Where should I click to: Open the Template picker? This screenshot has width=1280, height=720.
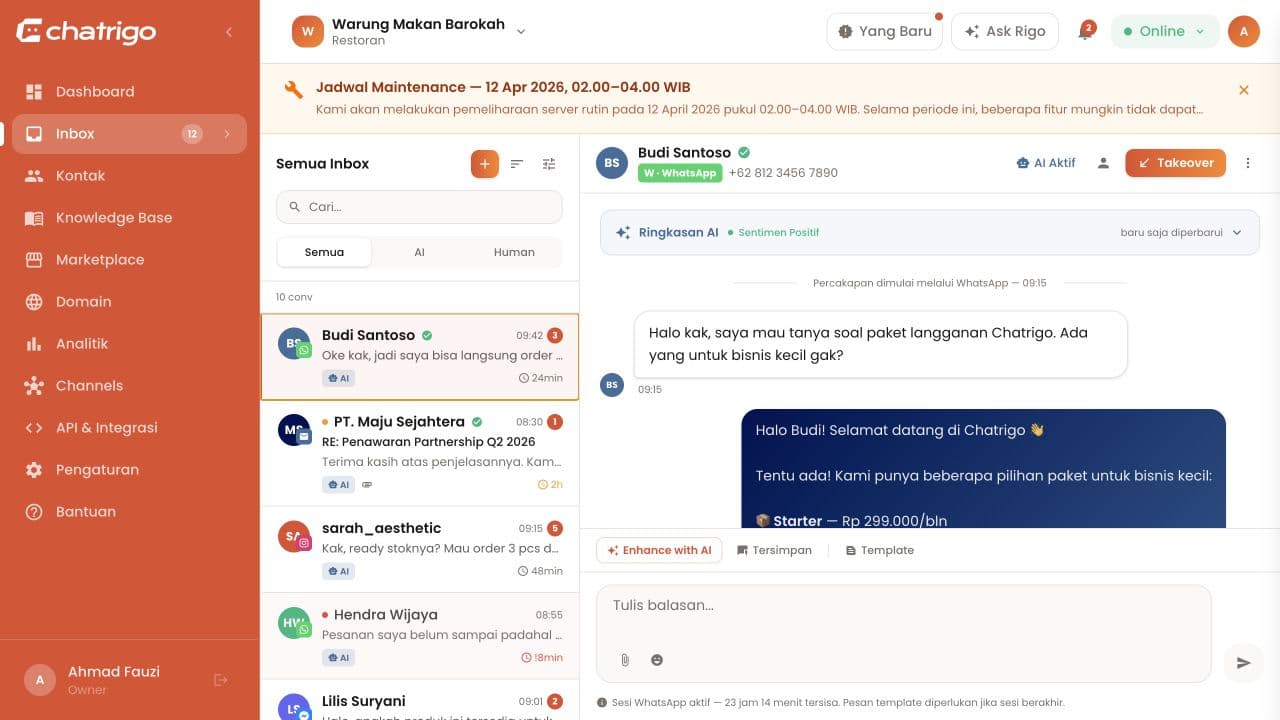(x=880, y=550)
